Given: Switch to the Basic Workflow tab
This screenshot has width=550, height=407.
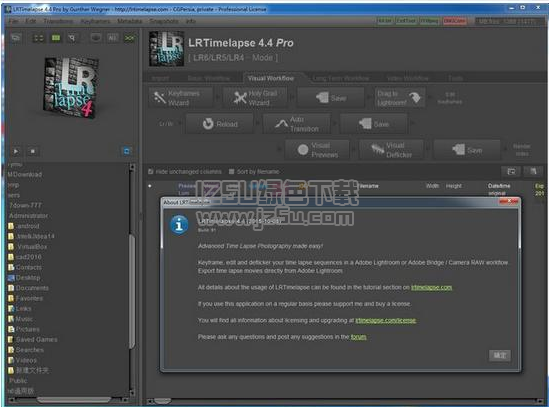Looking at the screenshot, I should 209,78.
